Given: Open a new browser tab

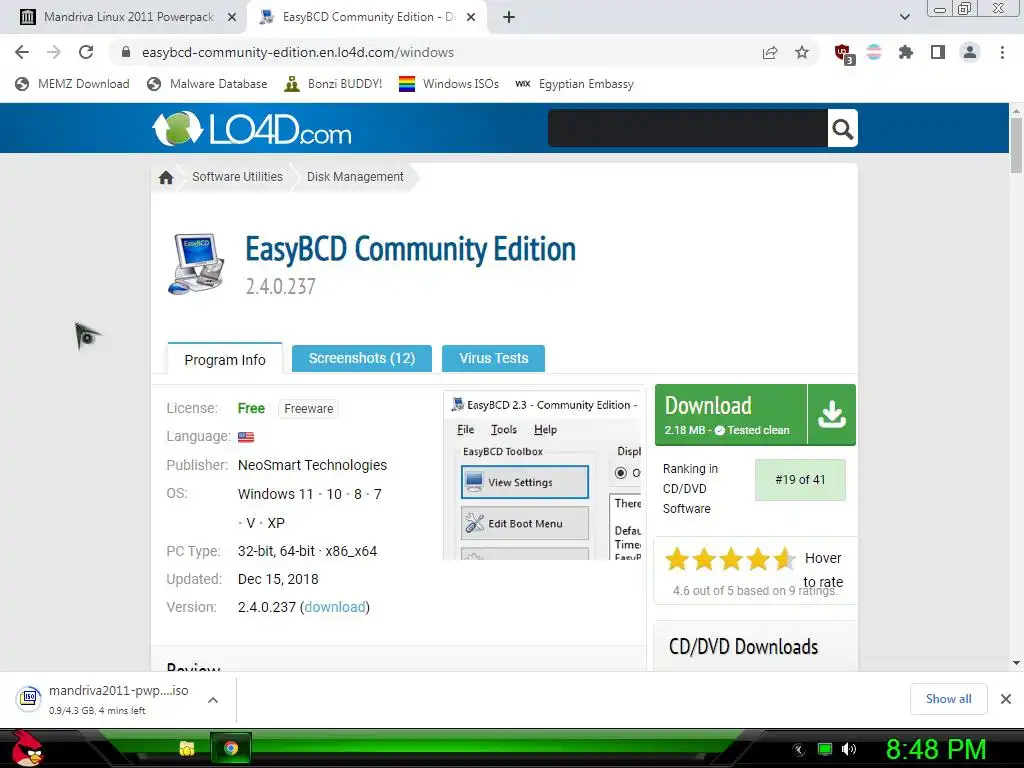Looking at the screenshot, I should point(509,17).
